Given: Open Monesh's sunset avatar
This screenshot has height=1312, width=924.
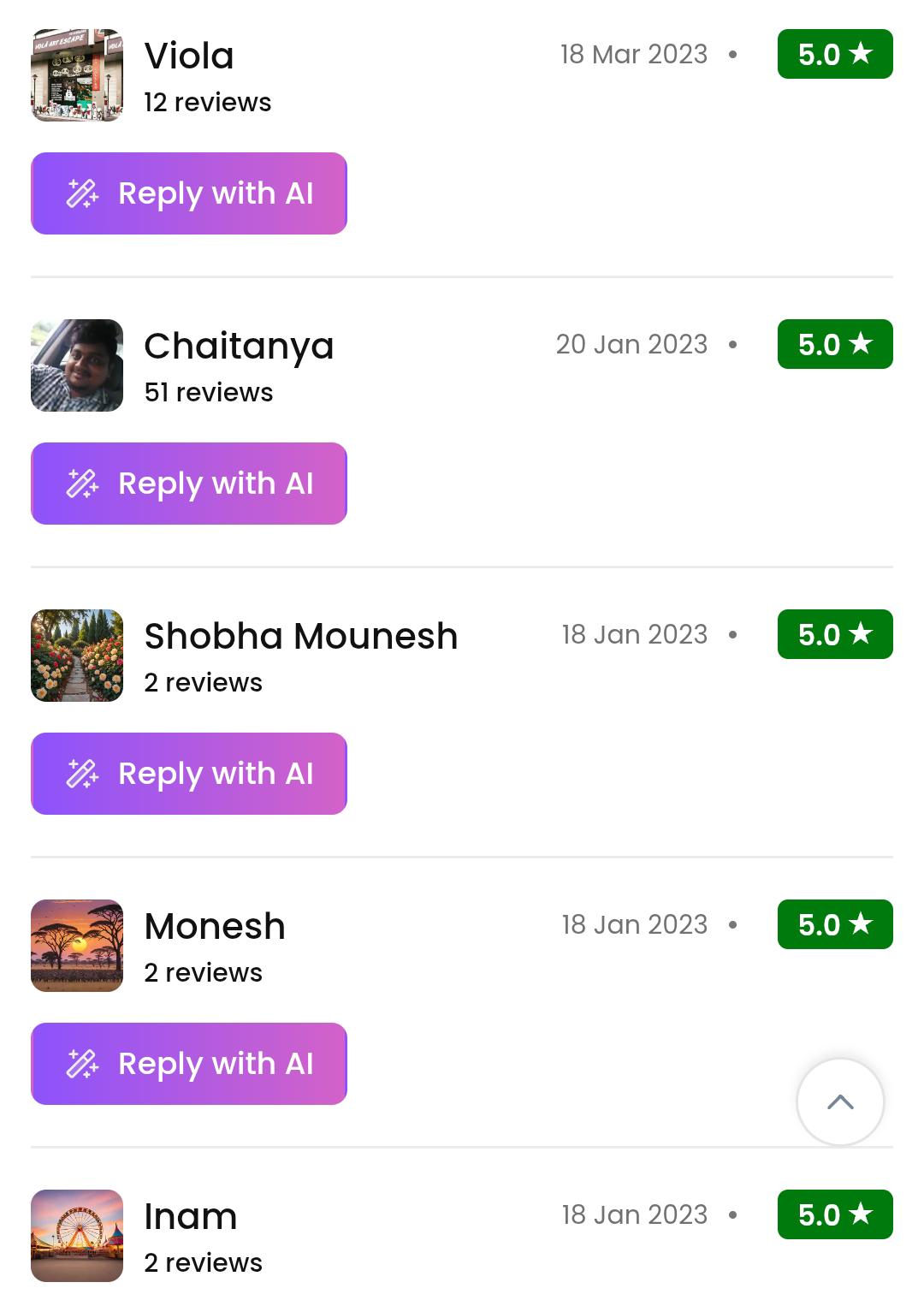Looking at the screenshot, I should 77,946.
